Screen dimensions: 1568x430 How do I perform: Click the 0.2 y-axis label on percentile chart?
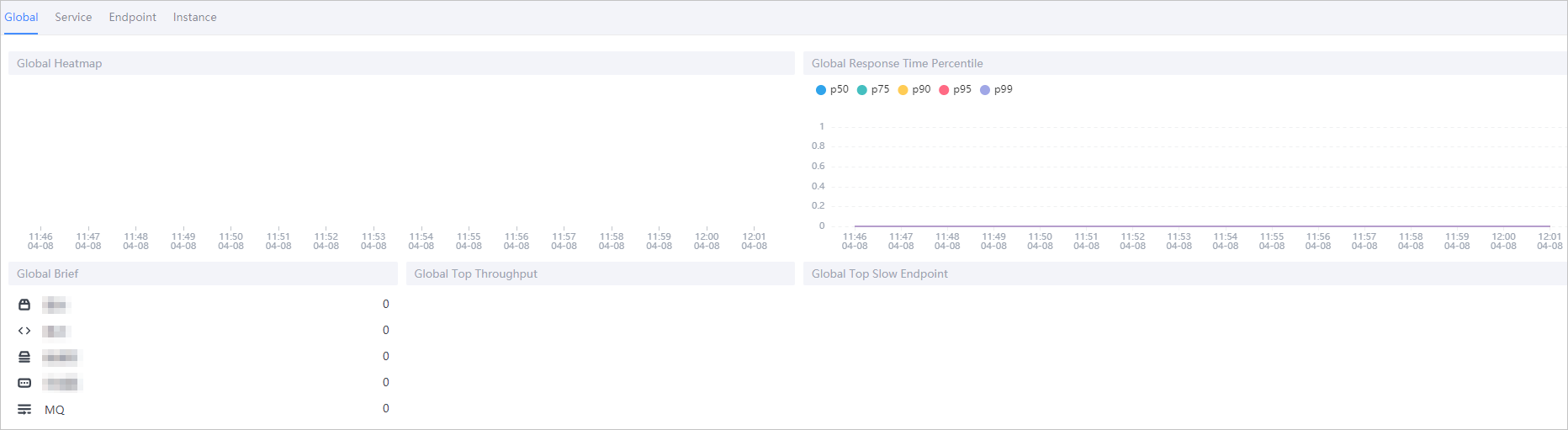(818, 205)
